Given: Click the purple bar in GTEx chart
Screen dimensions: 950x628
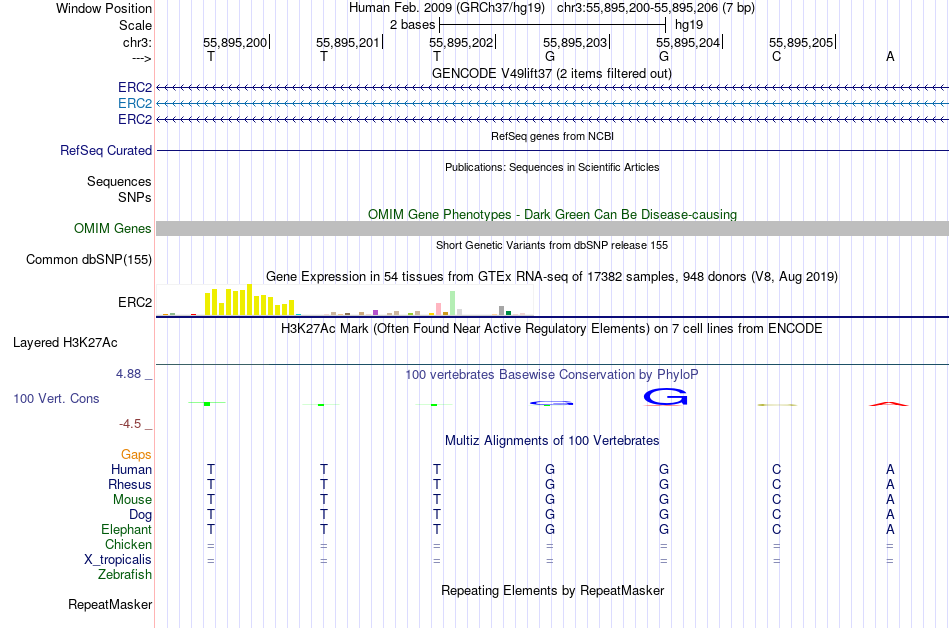Looking at the screenshot, I should (376, 312).
